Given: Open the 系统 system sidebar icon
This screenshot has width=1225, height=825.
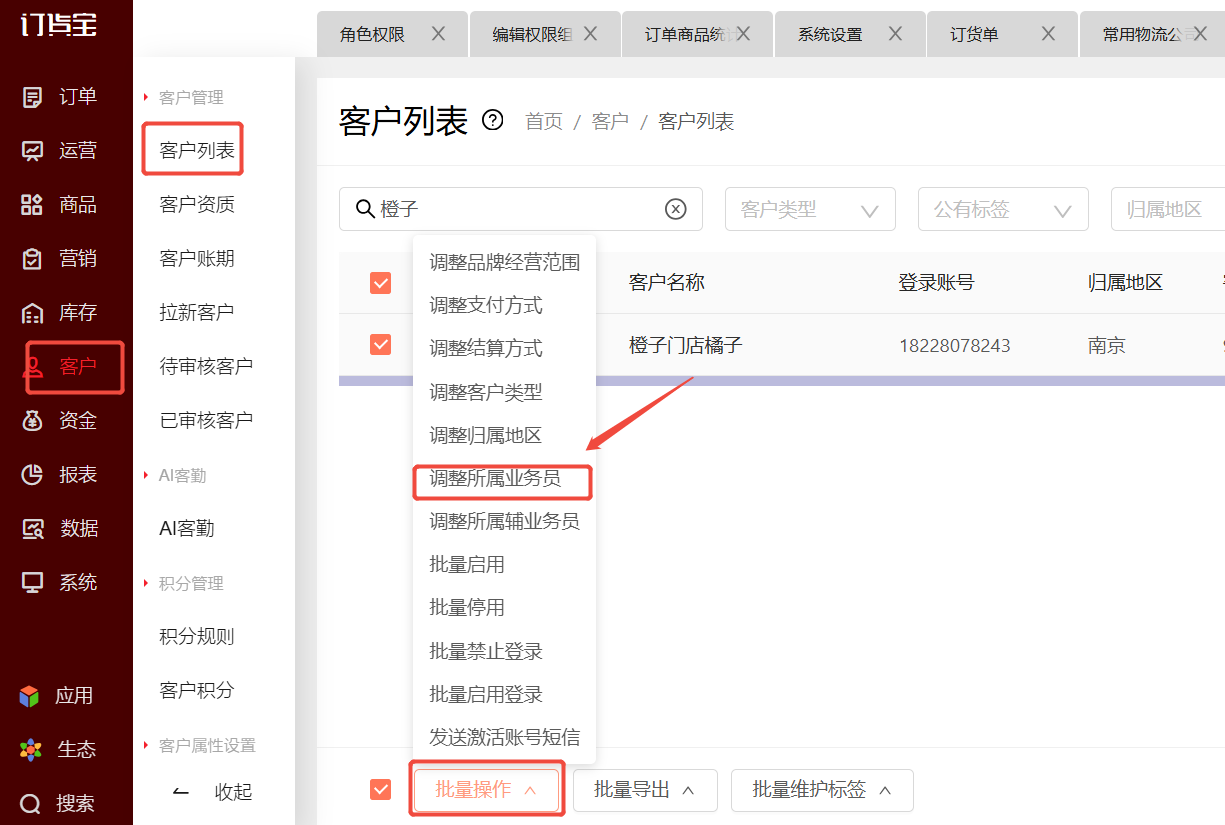Looking at the screenshot, I should click(x=33, y=583).
